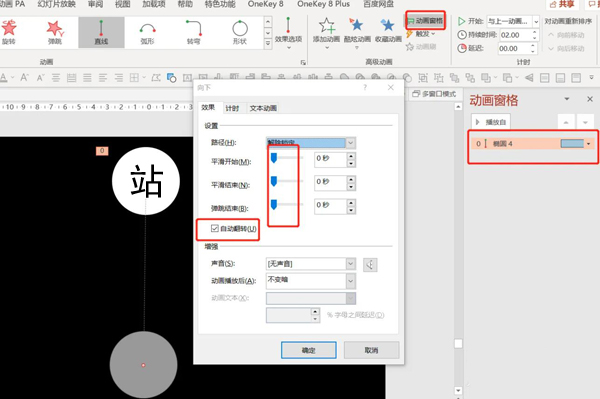Select the 椭圆 4 animation entry

click(x=532, y=144)
